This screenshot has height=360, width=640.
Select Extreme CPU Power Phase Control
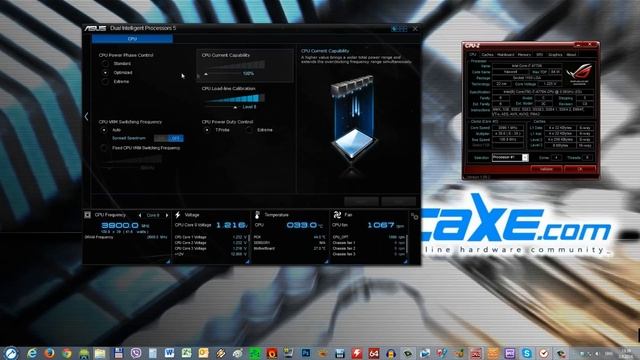105,82
